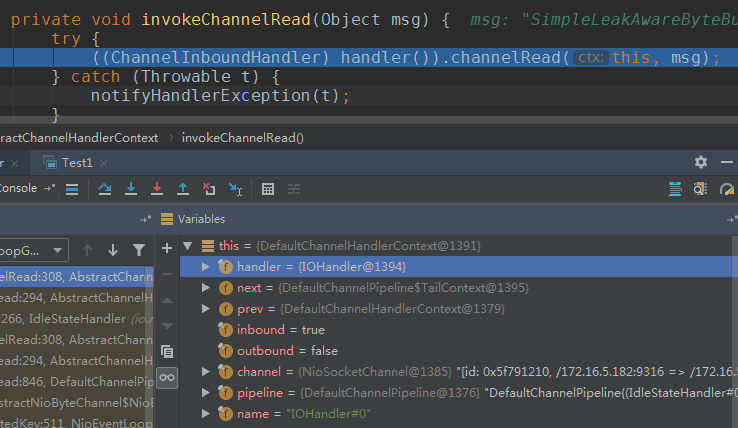Open thread selector dropdown
Viewport: 738px width, 428px height.
click(x=34, y=250)
